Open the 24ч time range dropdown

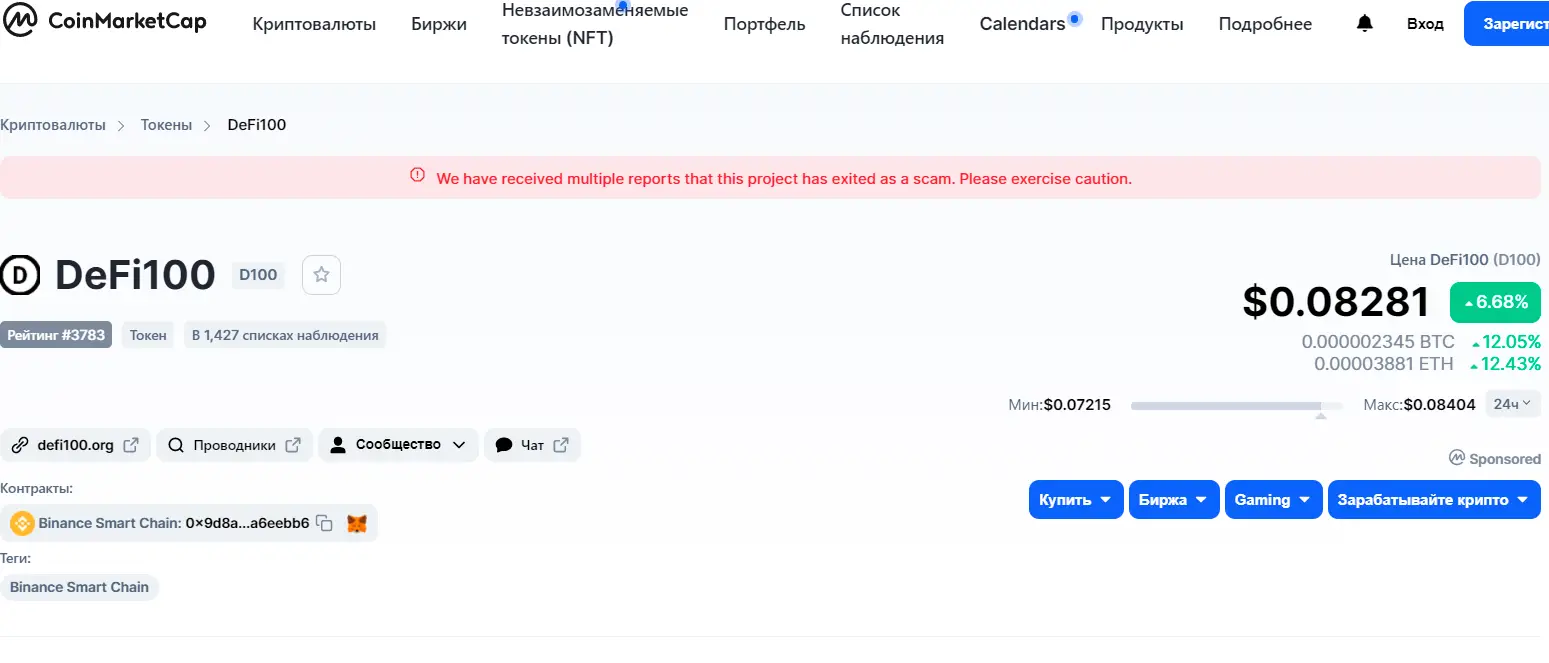(x=1513, y=404)
